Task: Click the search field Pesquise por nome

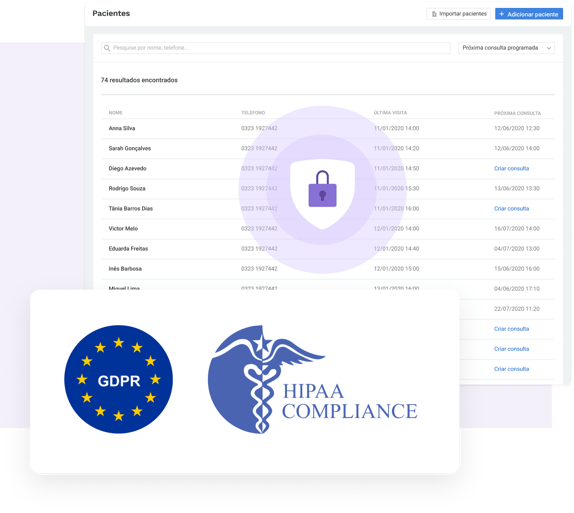Action: click(x=276, y=48)
